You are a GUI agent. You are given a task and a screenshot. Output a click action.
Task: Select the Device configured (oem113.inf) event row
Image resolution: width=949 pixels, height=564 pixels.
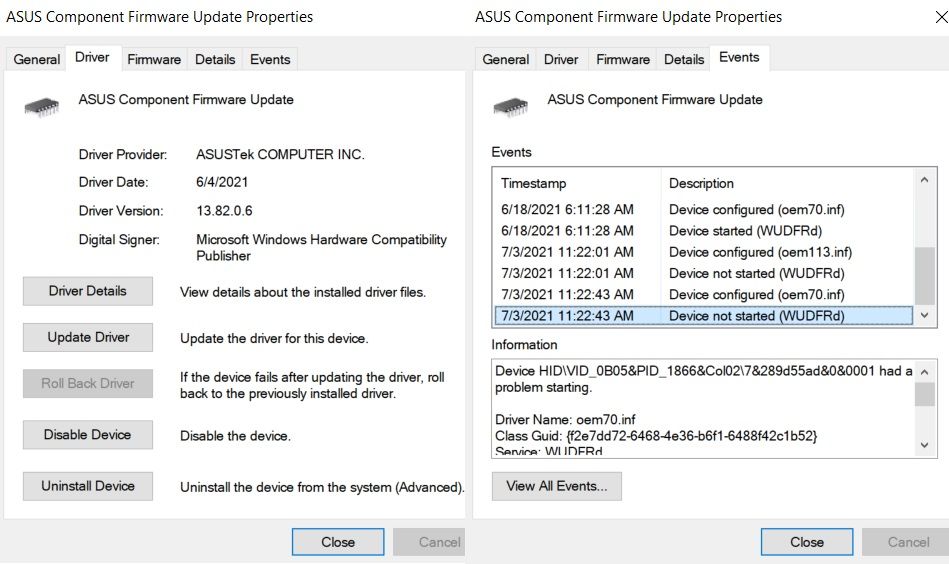704,252
